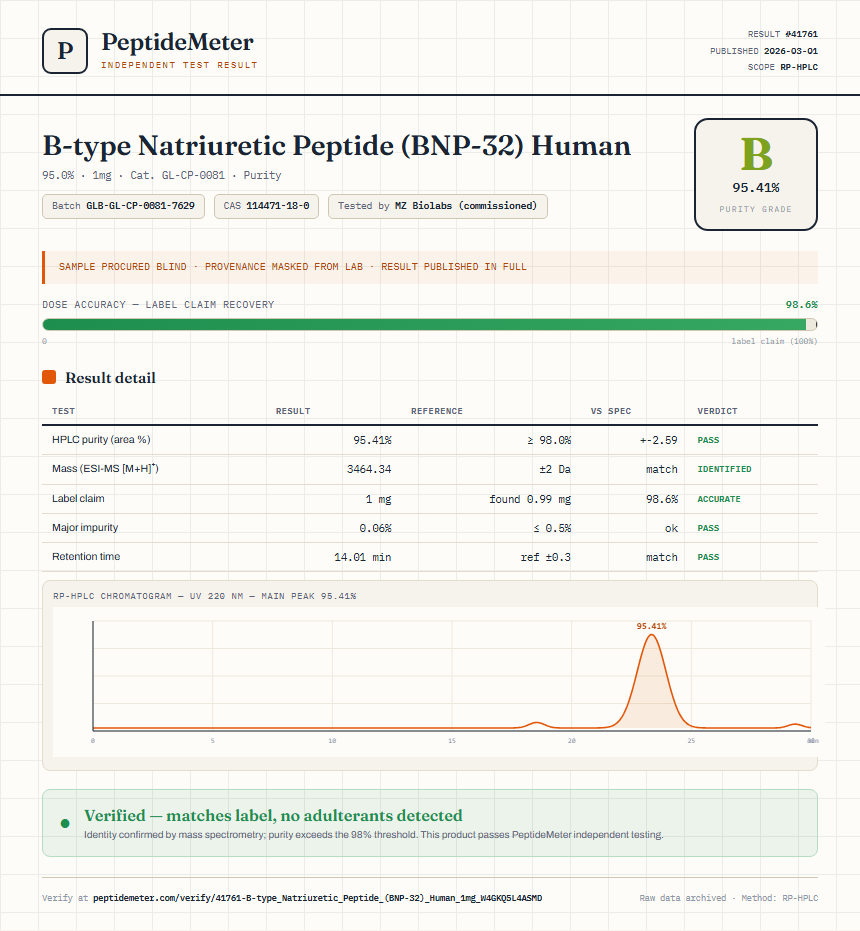Image resolution: width=860 pixels, height=931 pixels.
Task: Click the ≤ 0.5% reference cell
Action: click(x=552, y=528)
